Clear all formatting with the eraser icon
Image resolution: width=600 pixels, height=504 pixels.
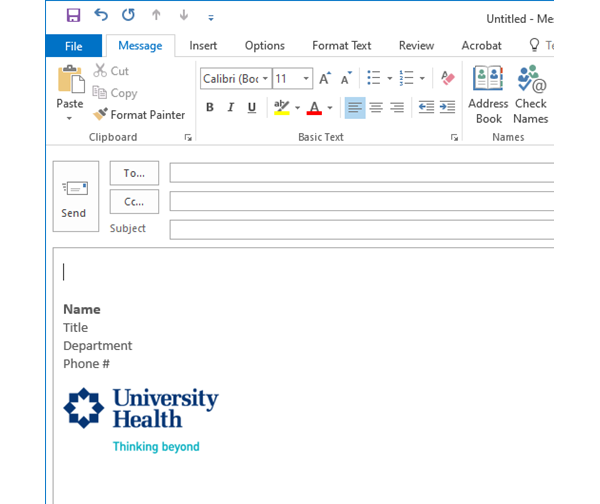447,78
